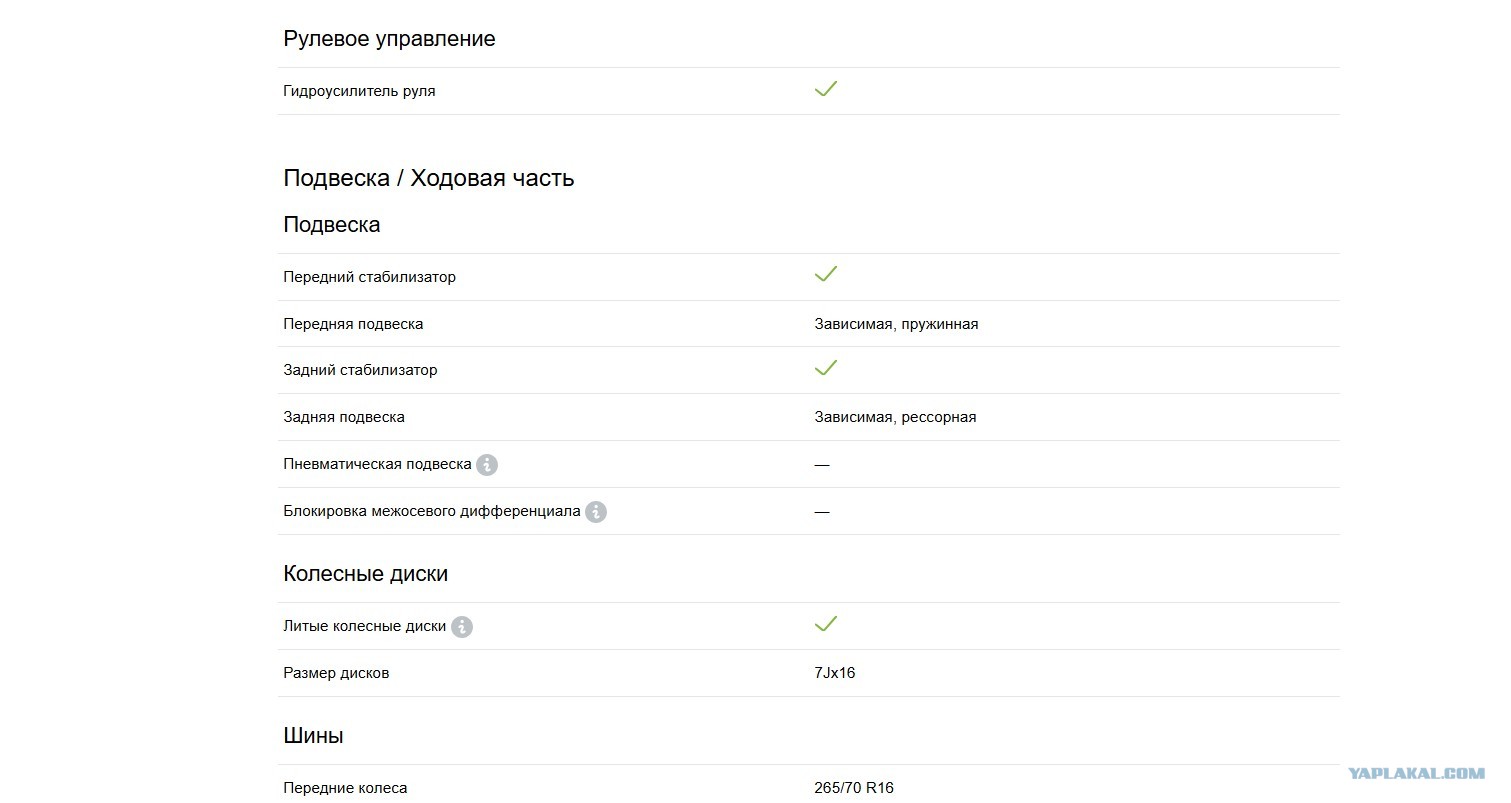The width and height of the screenshot is (1511, 803).
Task: Click the Колесные диски section heading
Action: [366, 574]
